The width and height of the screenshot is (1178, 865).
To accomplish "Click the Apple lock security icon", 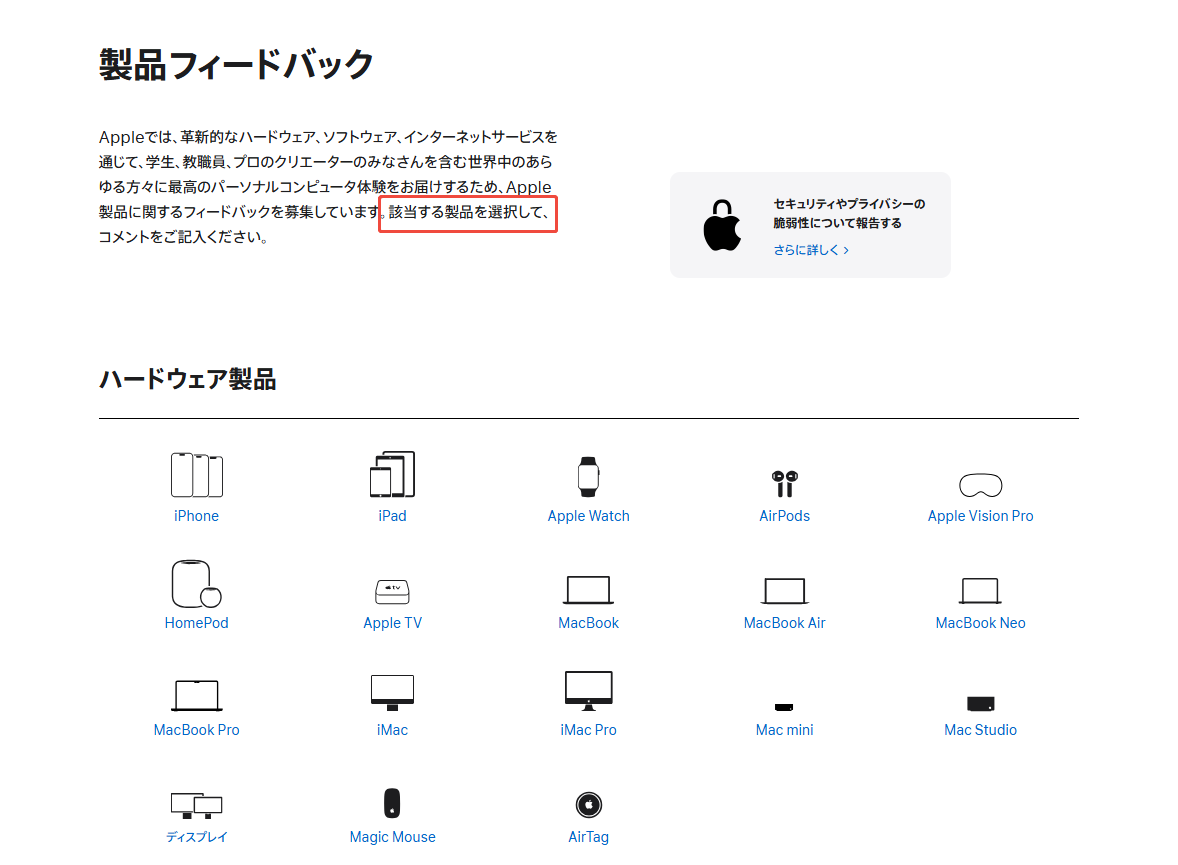I will tap(722, 225).
